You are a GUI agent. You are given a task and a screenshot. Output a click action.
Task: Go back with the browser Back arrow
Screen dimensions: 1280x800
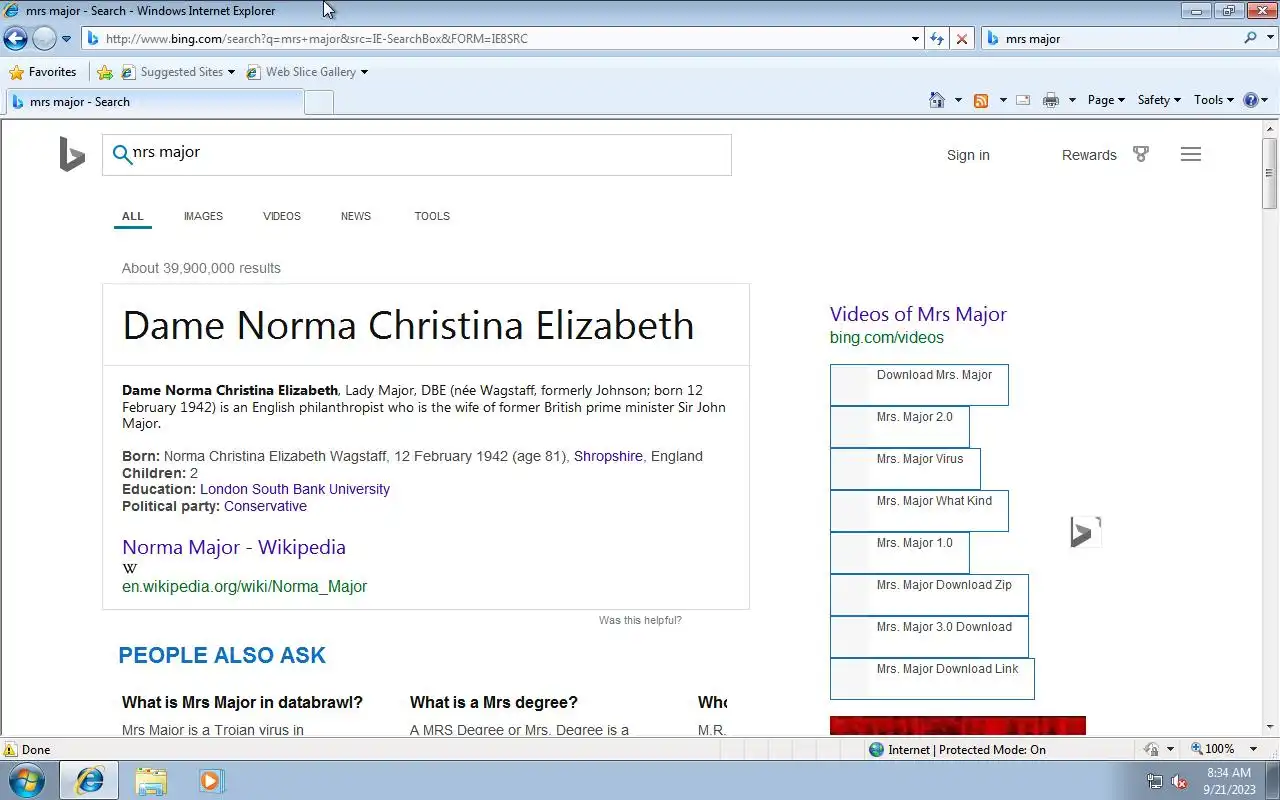(x=16, y=39)
